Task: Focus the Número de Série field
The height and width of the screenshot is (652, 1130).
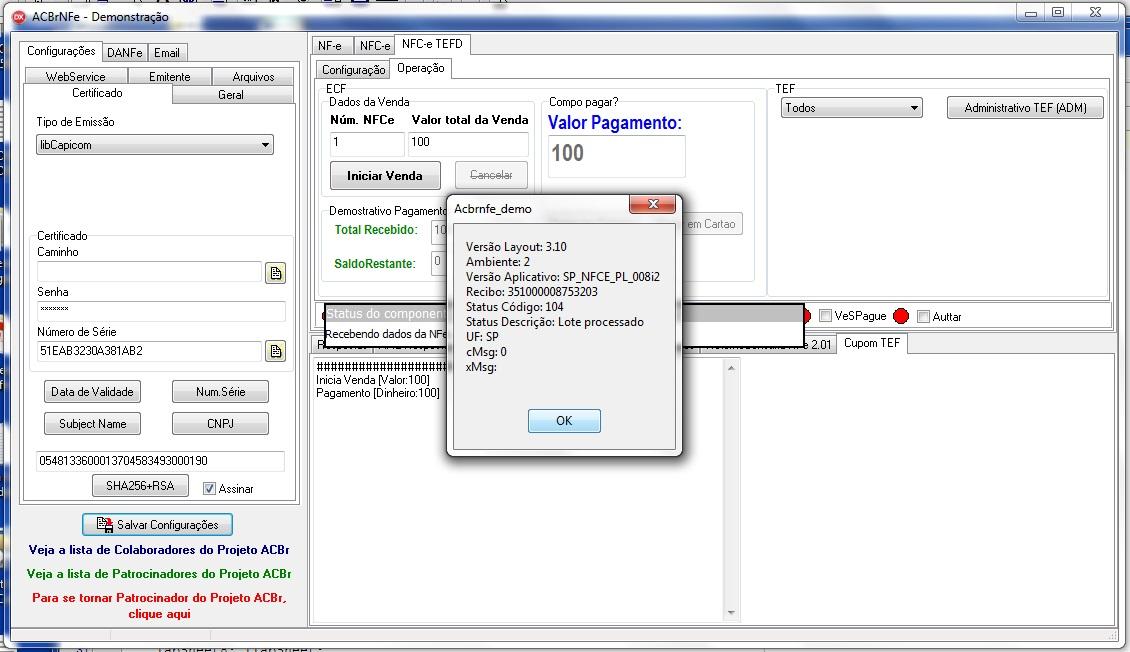Action: [149, 351]
